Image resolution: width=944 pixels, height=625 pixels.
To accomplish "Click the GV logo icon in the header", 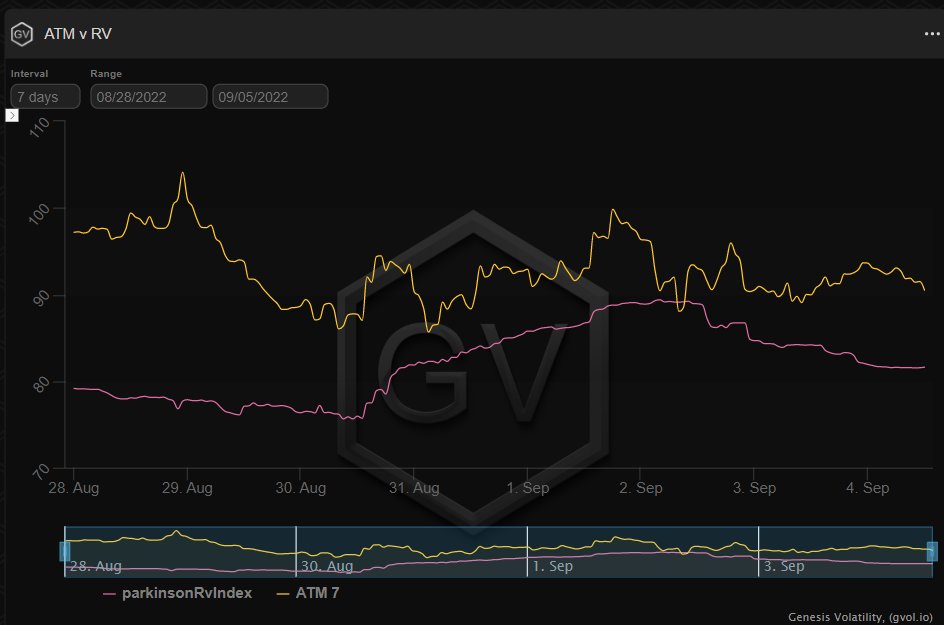I will click(22, 33).
